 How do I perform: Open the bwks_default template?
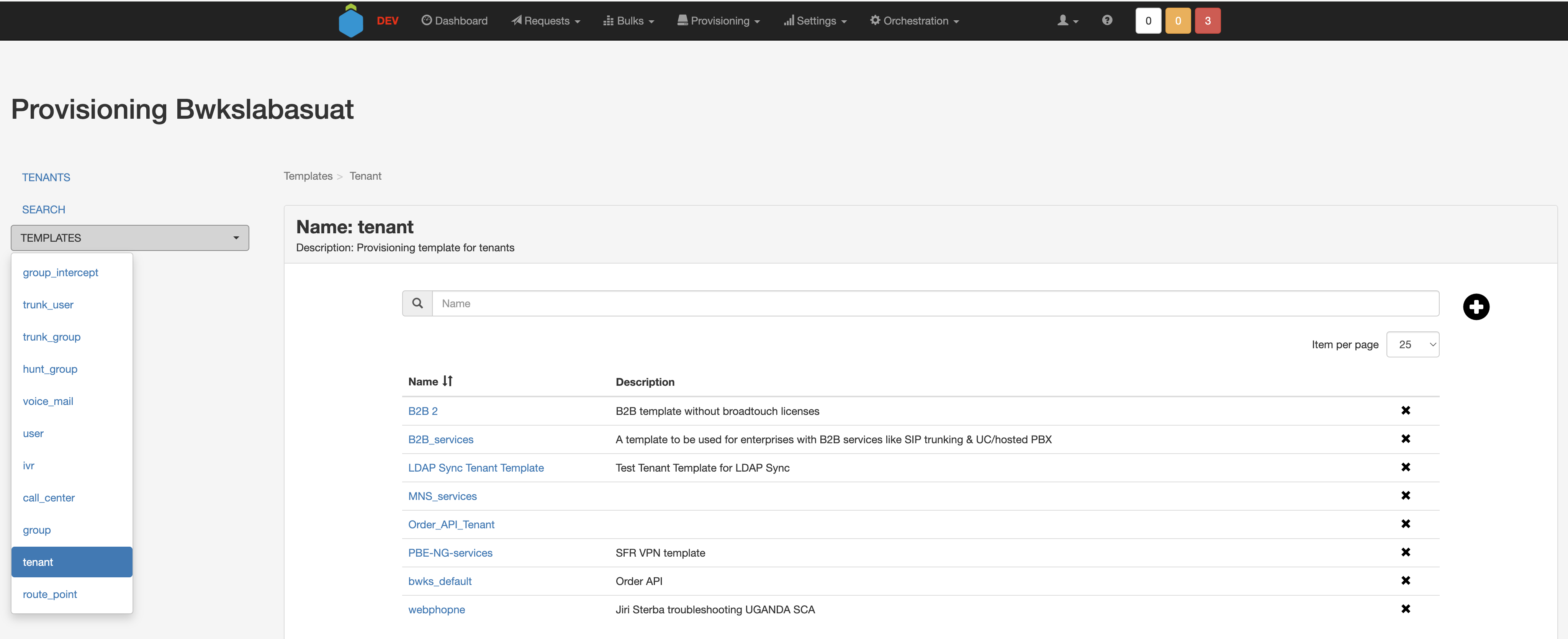pos(440,582)
